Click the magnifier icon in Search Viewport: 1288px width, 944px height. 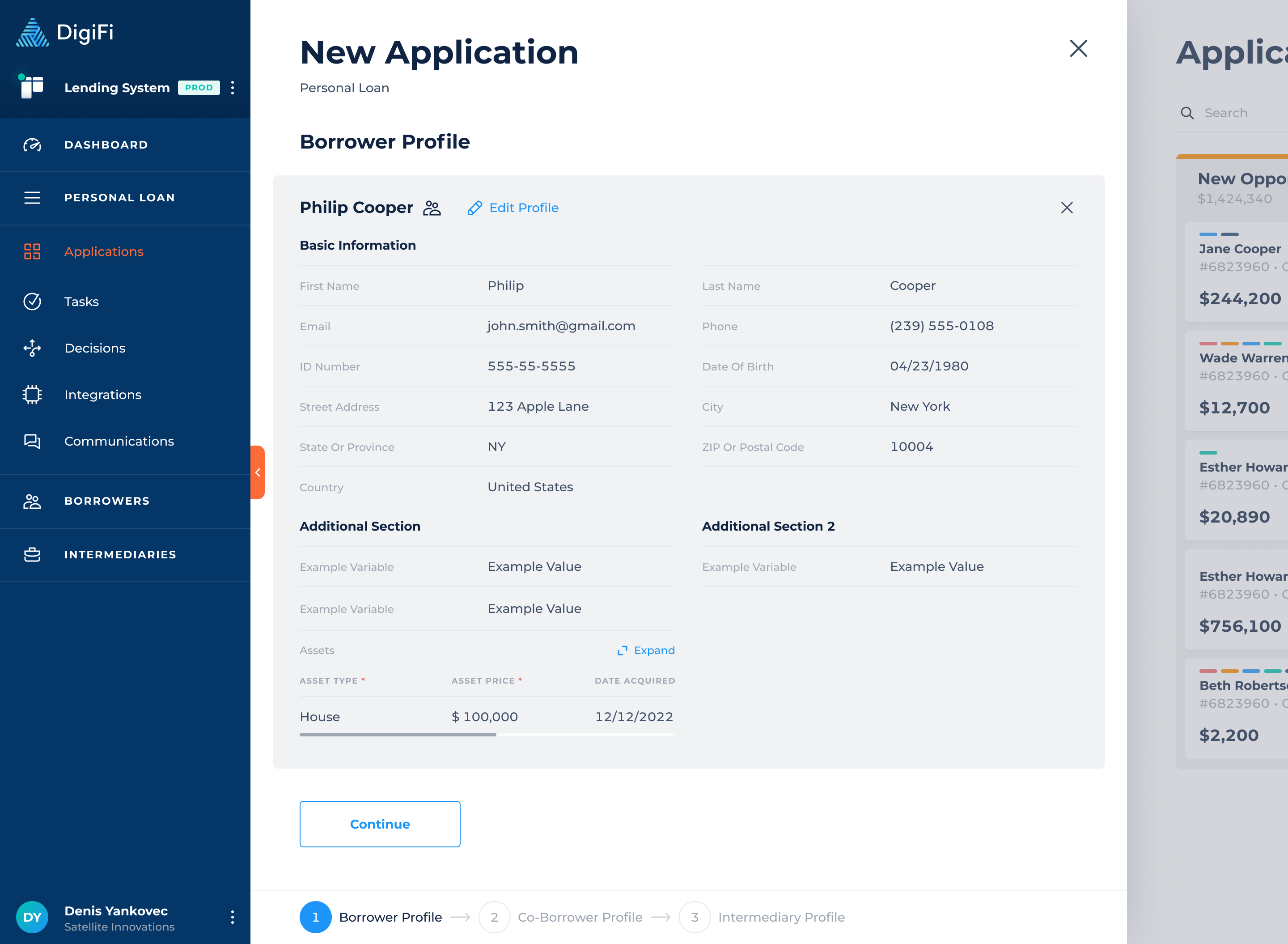pos(1187,113)
